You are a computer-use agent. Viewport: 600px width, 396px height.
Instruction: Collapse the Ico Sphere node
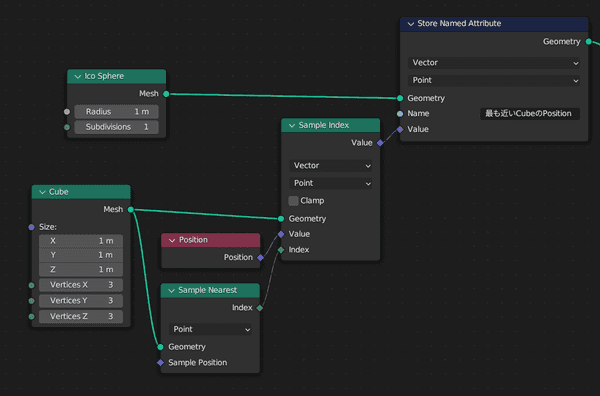click(x=78, y=77)
